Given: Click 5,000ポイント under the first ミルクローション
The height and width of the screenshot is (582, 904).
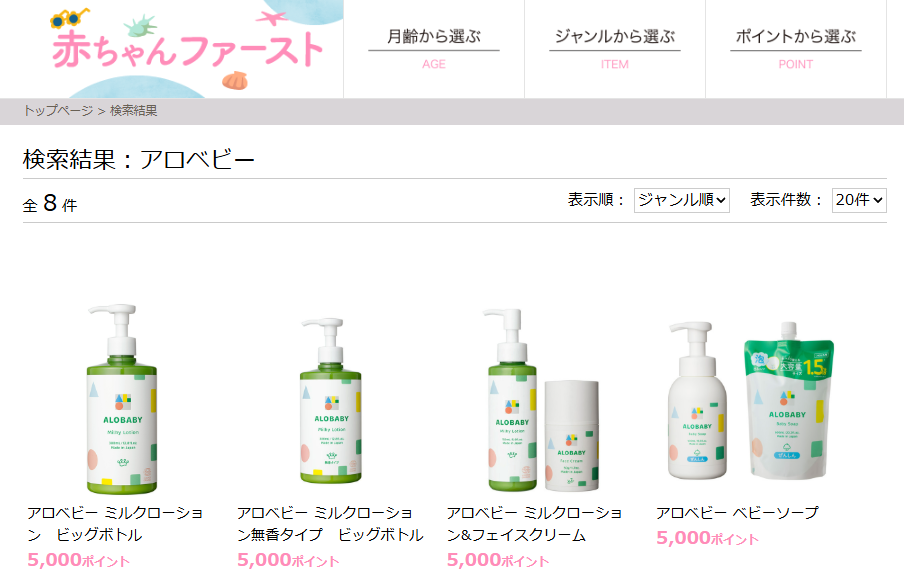Looking at the screenshot, I should tap(78, 560).
